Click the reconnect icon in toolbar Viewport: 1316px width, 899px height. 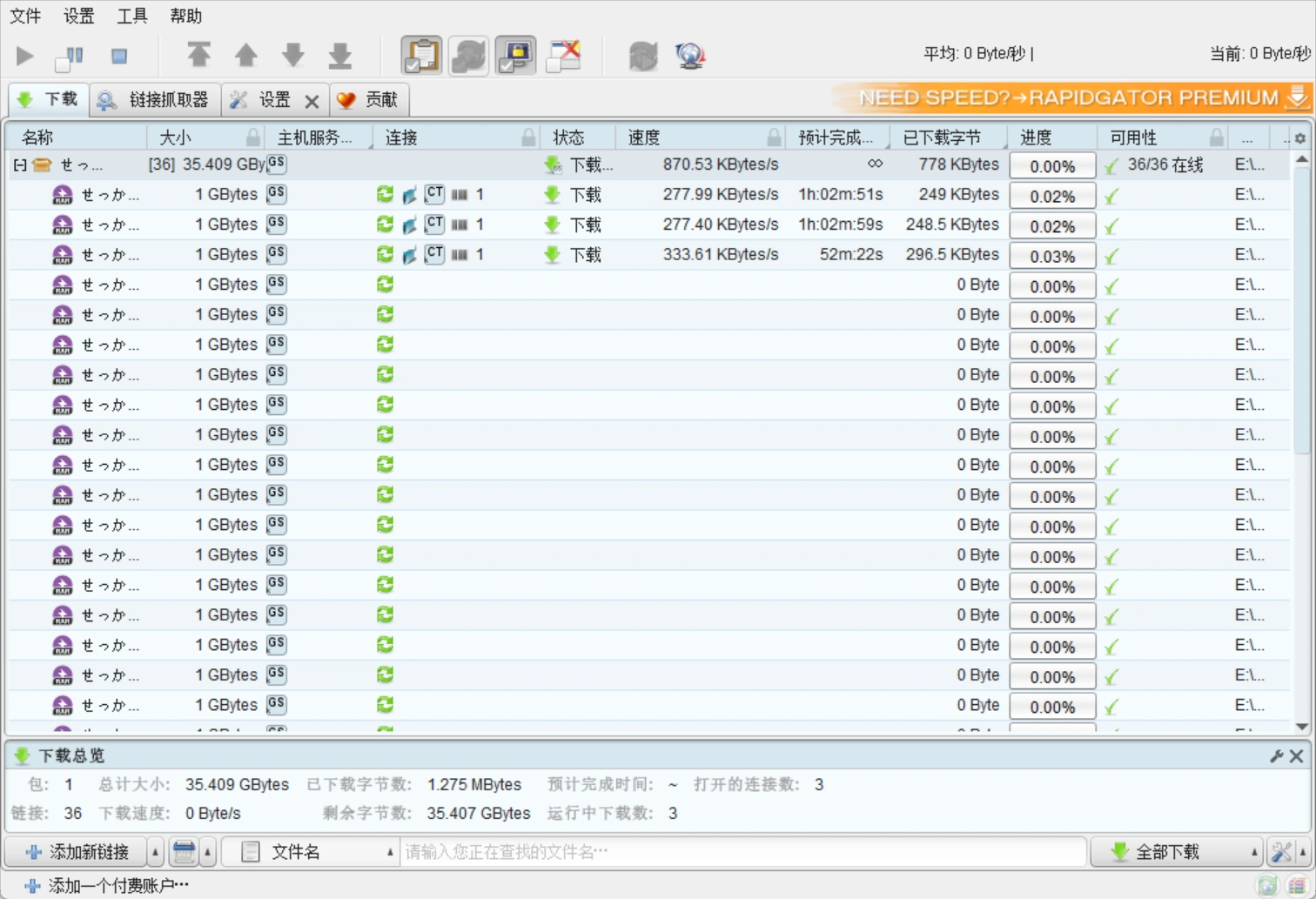[x=643, y=57]
